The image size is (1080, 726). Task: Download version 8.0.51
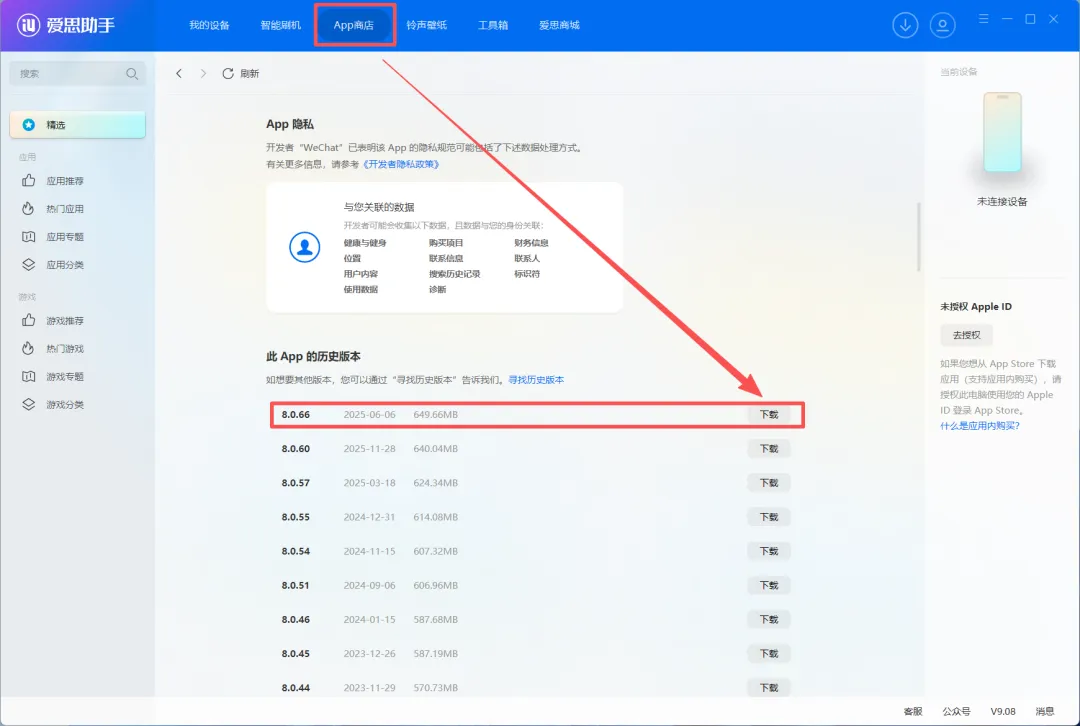tap(769, 585)
